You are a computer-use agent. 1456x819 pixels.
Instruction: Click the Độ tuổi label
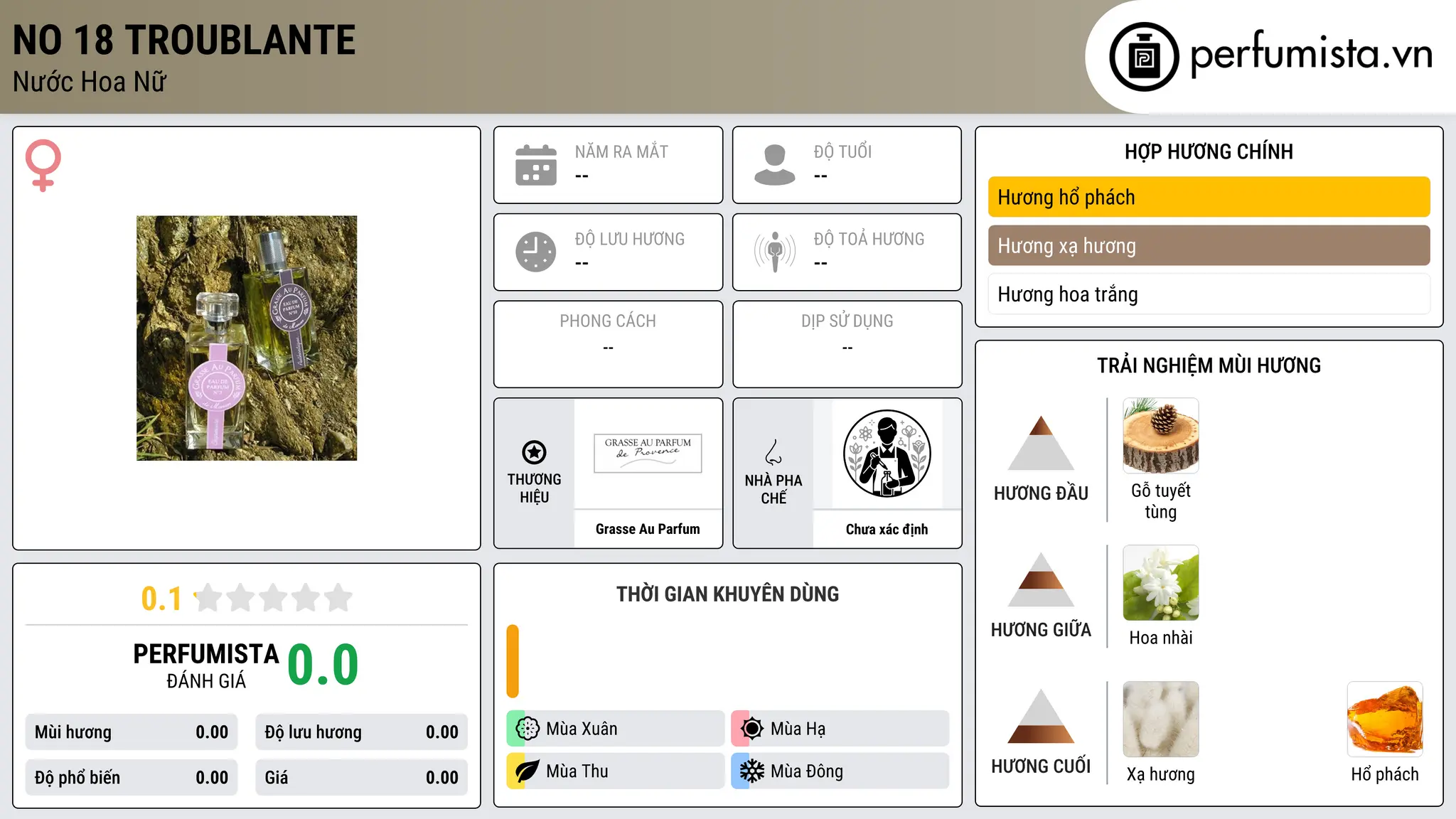[842, 151]
